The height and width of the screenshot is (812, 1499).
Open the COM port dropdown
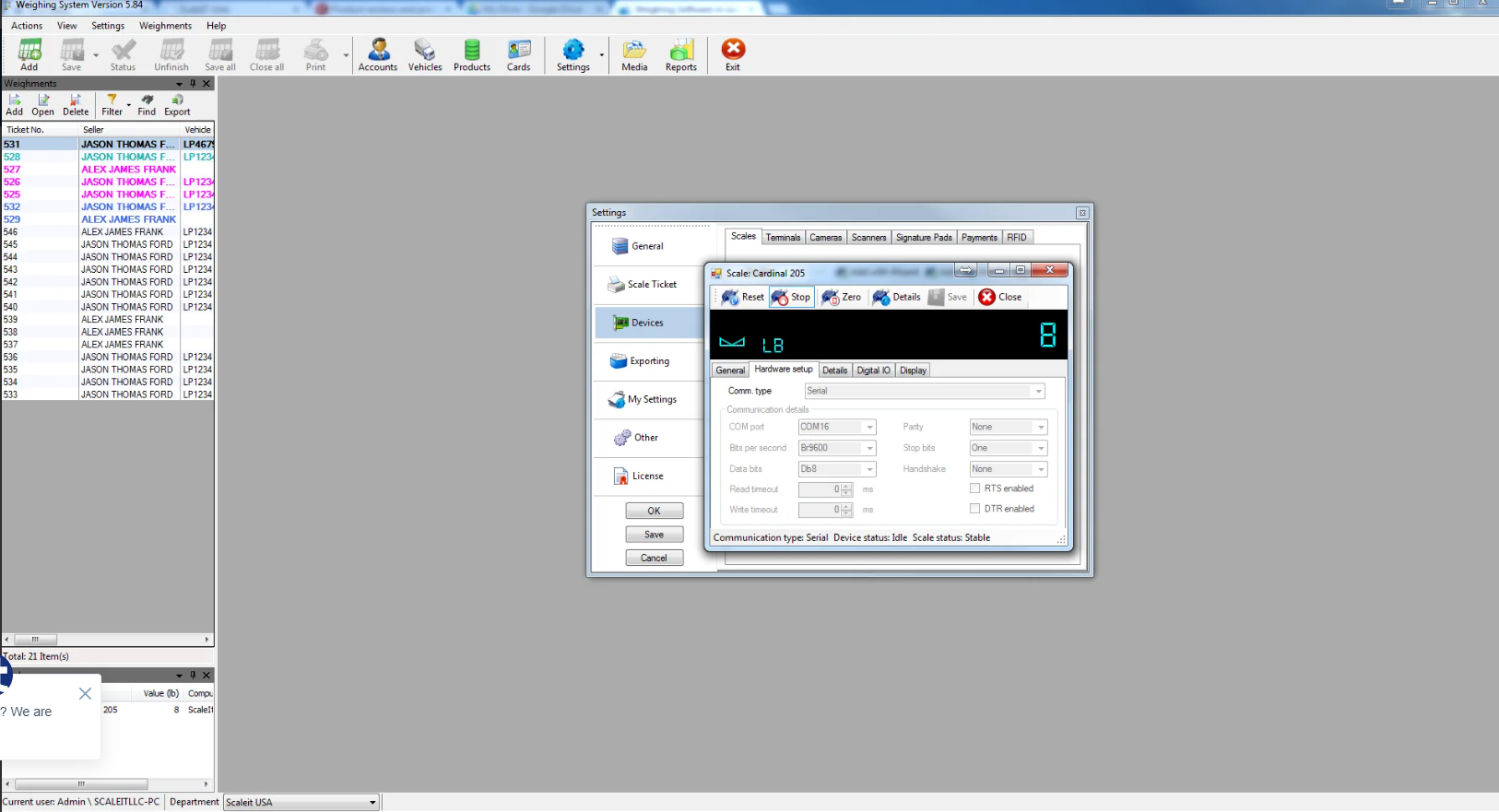pyautogui.click(x=868, y=427)
